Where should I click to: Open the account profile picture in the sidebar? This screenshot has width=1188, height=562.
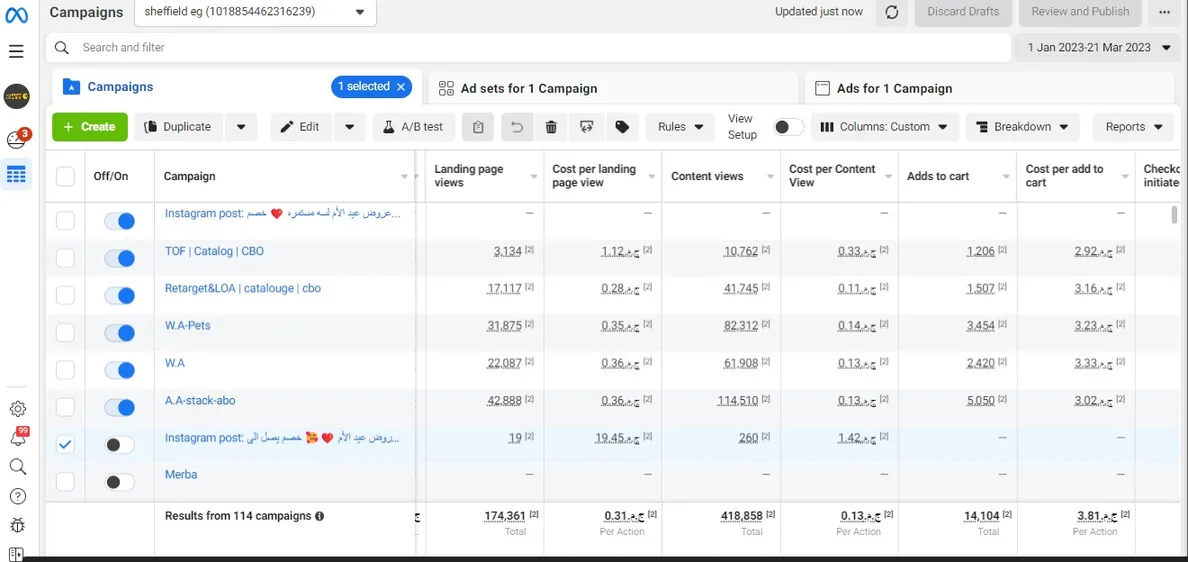point(17,96)
